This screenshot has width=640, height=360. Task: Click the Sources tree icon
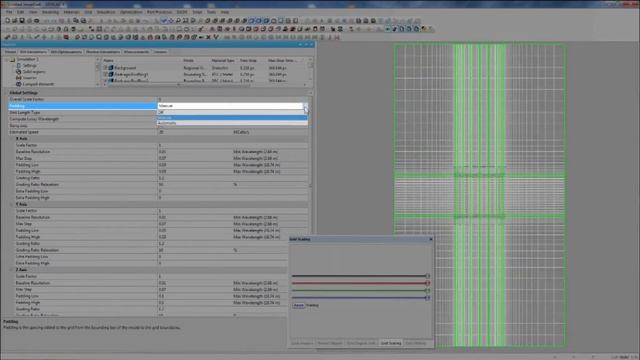tap(18, 78)
